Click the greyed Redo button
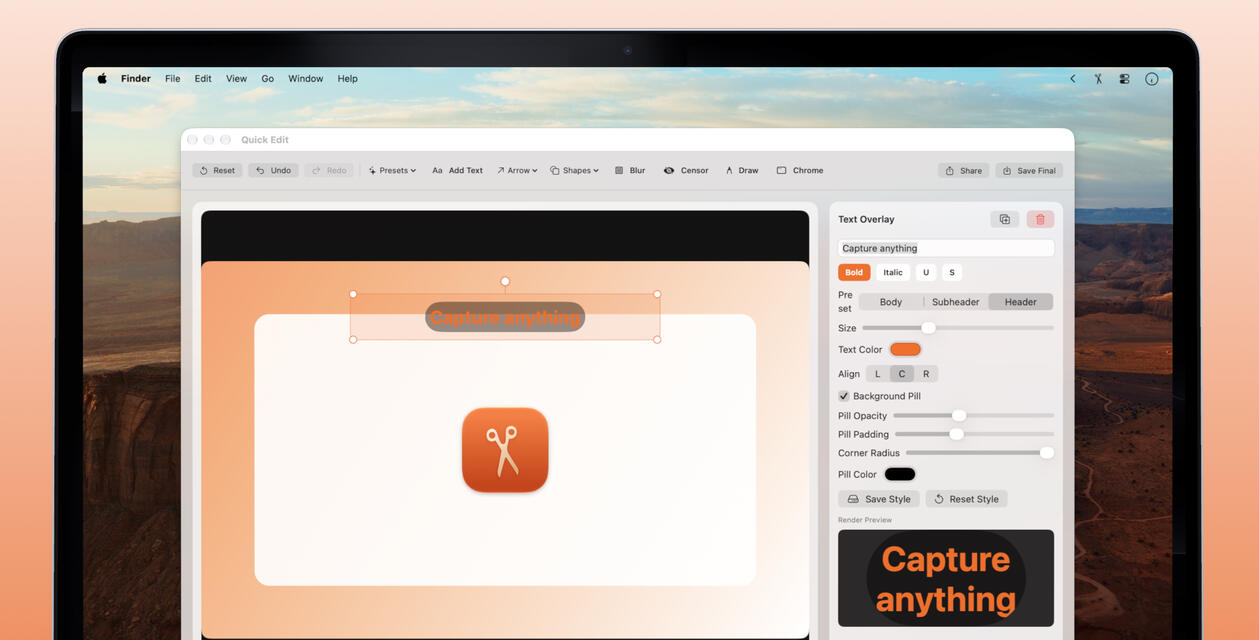Image resolution: width=1259 pixels, height=640 pixels. tap(329, 170)
